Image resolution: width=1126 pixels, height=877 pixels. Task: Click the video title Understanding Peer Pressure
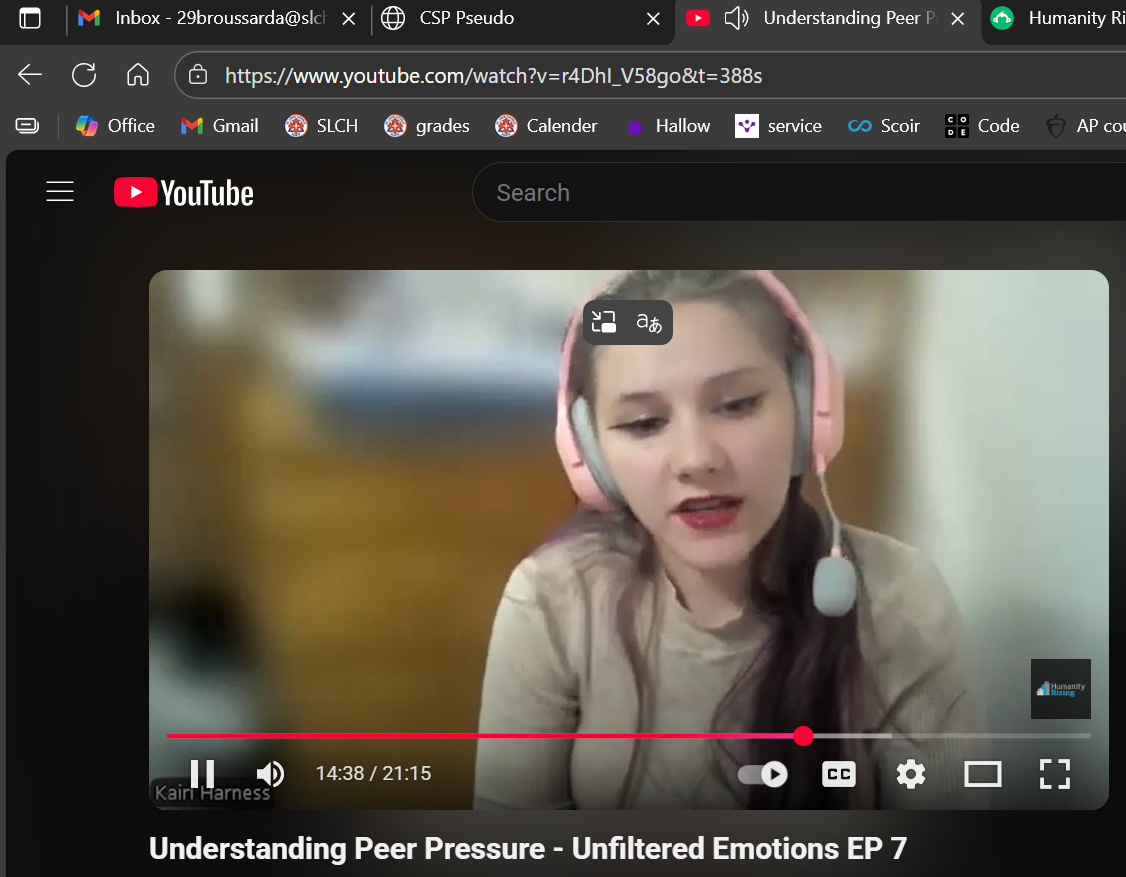click(528, 848)
